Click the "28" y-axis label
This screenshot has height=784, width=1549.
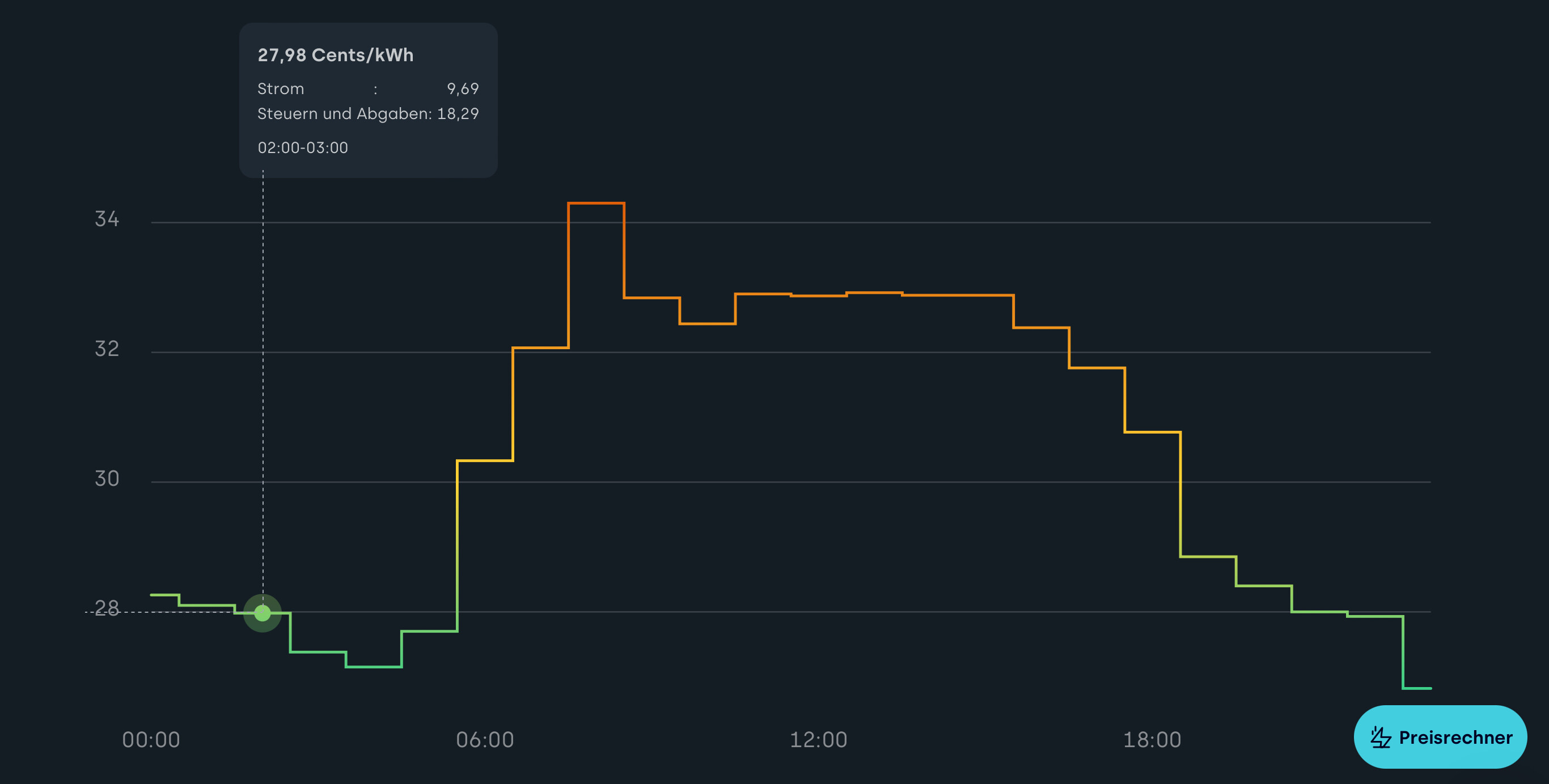click(107, 608)
